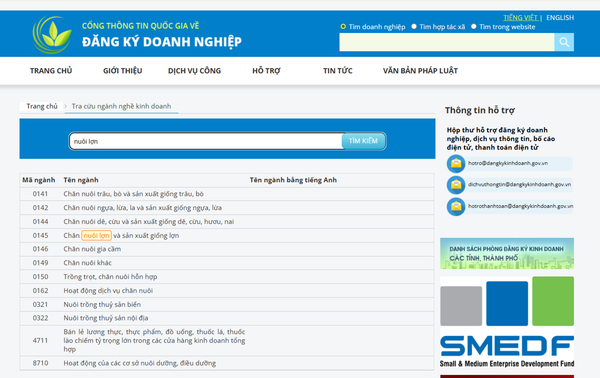Screen dimensions: 600x378
Task: Select the 'Tìm hợp tác xã' radio option
Action: 414,26
